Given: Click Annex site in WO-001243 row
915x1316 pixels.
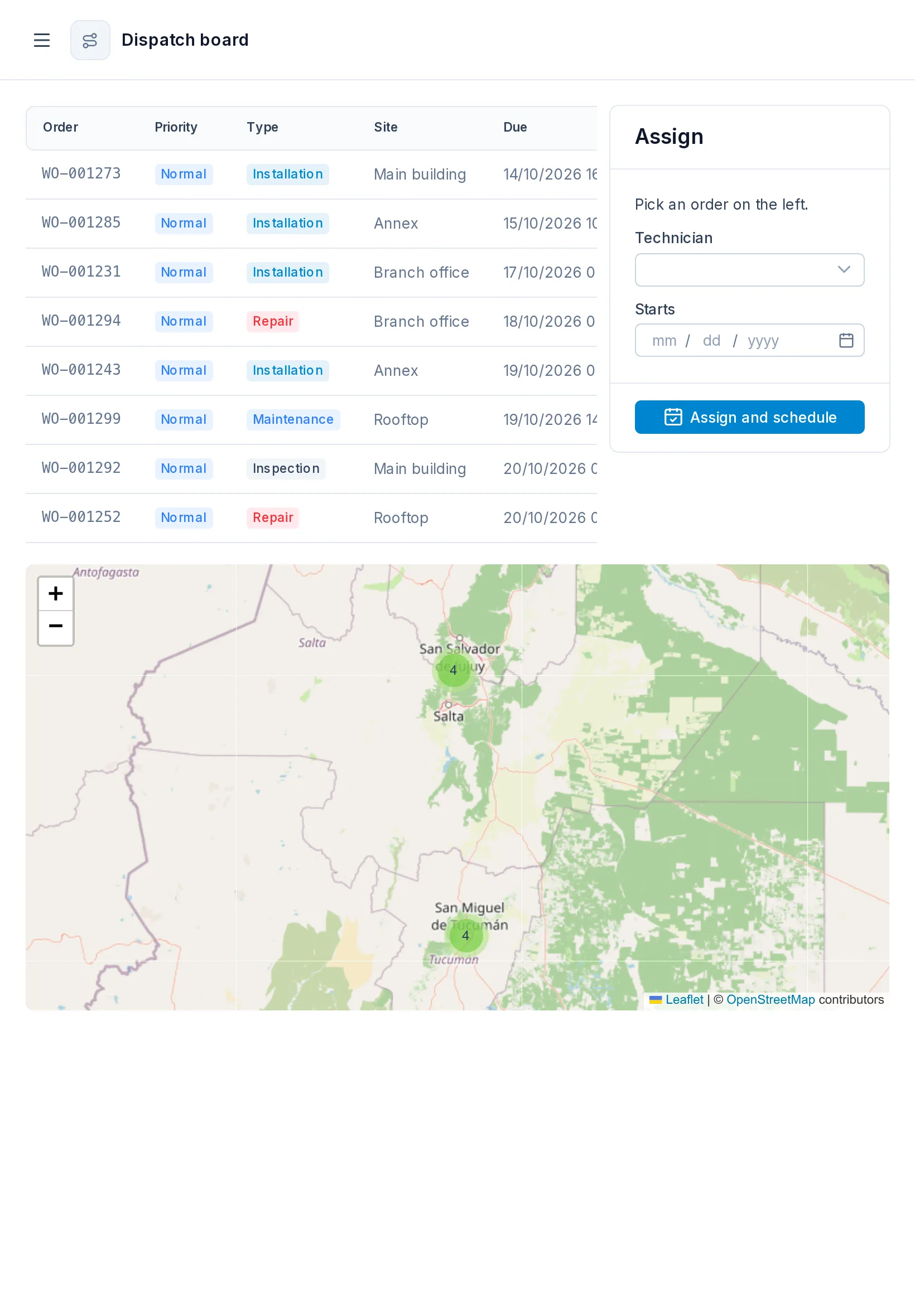Looking at the screenshot, I should (396, 371).
